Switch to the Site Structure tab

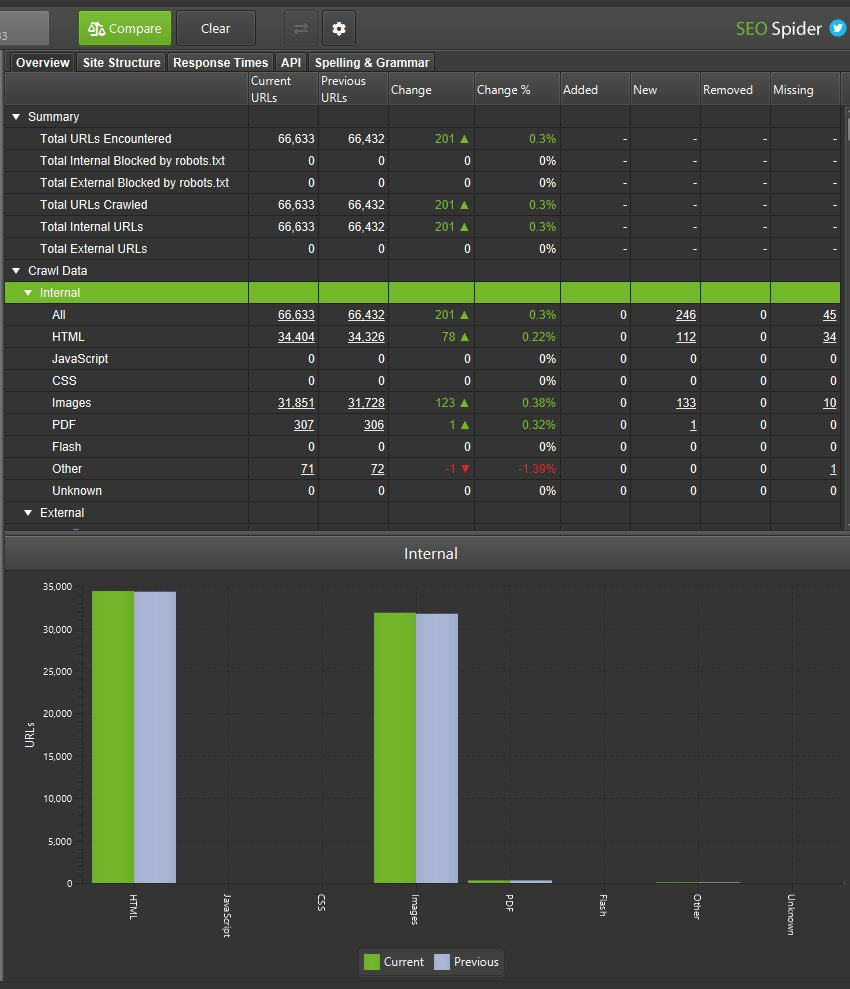(122, 62)
